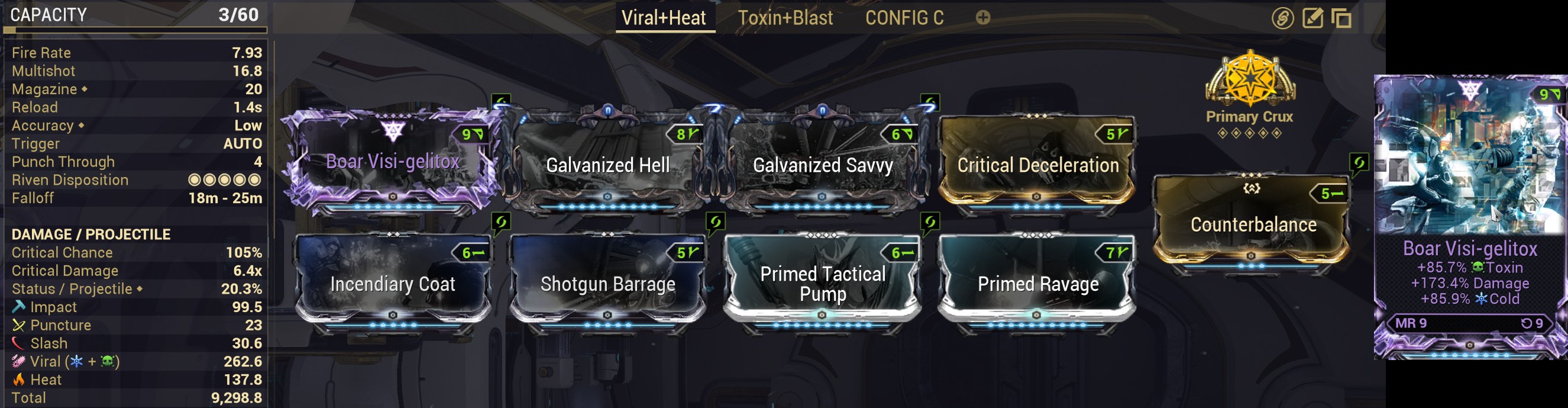Click the capacity usage bar
Viewport: 1568px width, 408px height.
135,28
